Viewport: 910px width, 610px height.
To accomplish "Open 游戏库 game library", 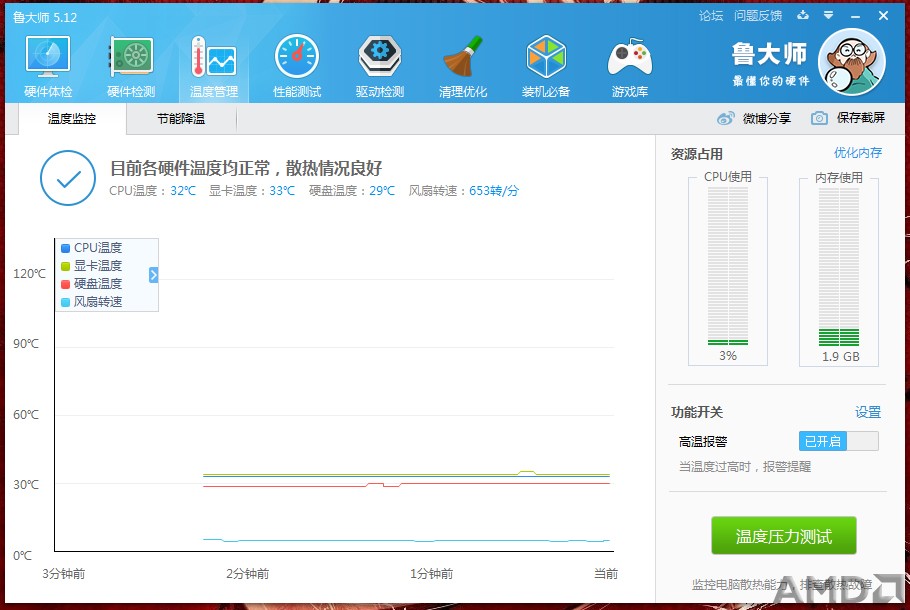I will pyautogui.click(x=630, y=66).
